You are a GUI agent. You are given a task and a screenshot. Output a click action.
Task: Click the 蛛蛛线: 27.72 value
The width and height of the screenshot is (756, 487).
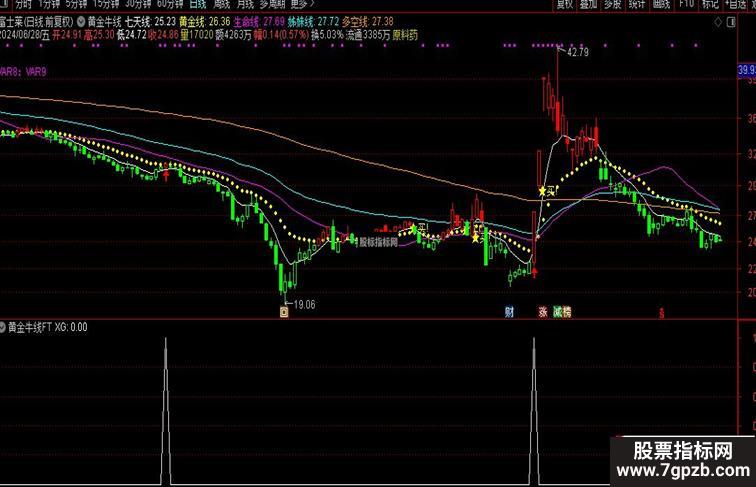tap(313, 22)
